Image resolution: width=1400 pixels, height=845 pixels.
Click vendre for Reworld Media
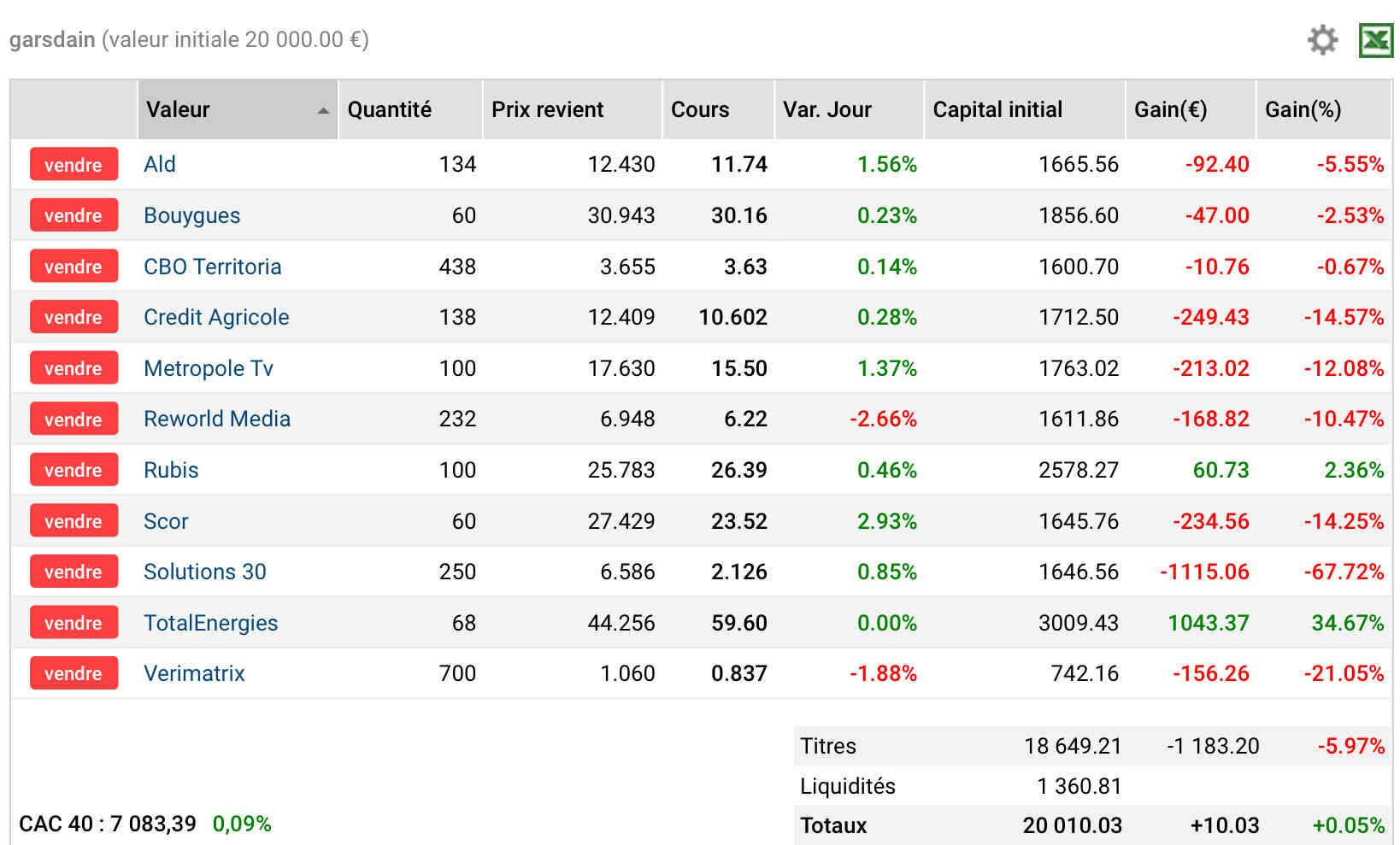(x=74, y=420)
